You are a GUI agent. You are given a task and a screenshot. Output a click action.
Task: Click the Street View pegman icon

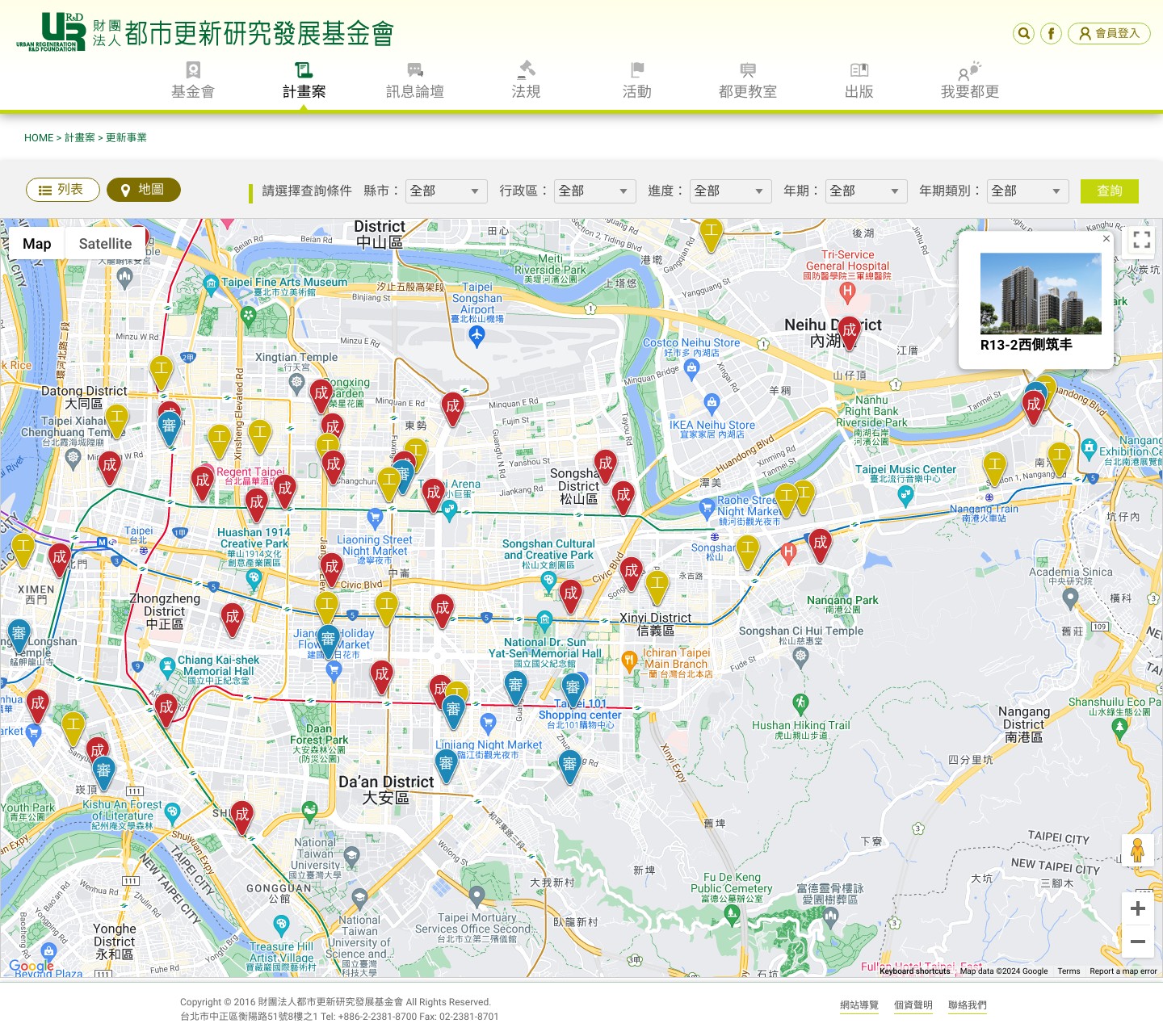click(1137, 850)
